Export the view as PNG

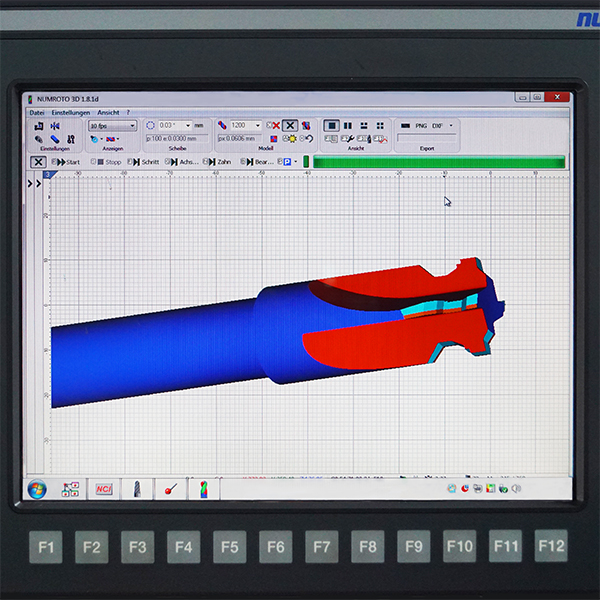click(421, 126)
